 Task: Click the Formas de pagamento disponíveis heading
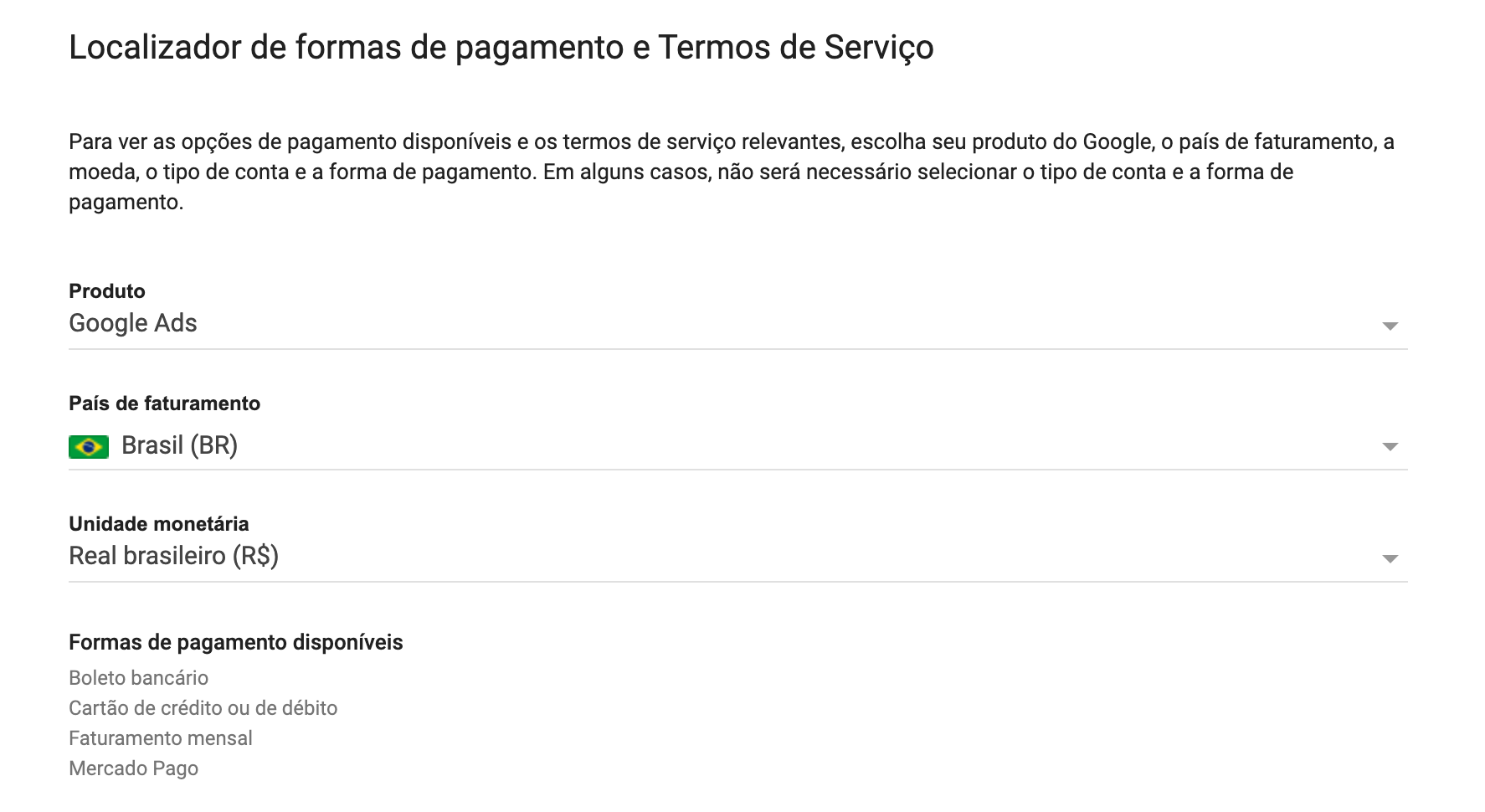[235, 642]
